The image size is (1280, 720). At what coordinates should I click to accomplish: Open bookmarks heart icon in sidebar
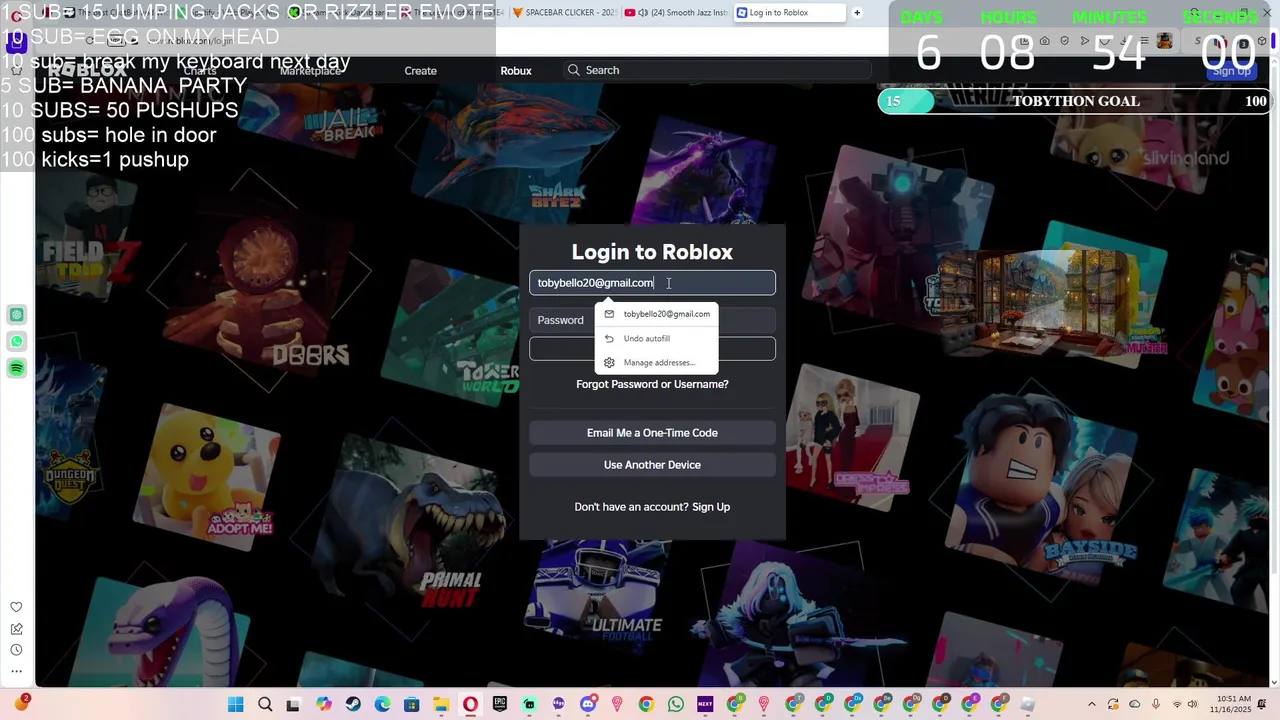pos(16,607)
